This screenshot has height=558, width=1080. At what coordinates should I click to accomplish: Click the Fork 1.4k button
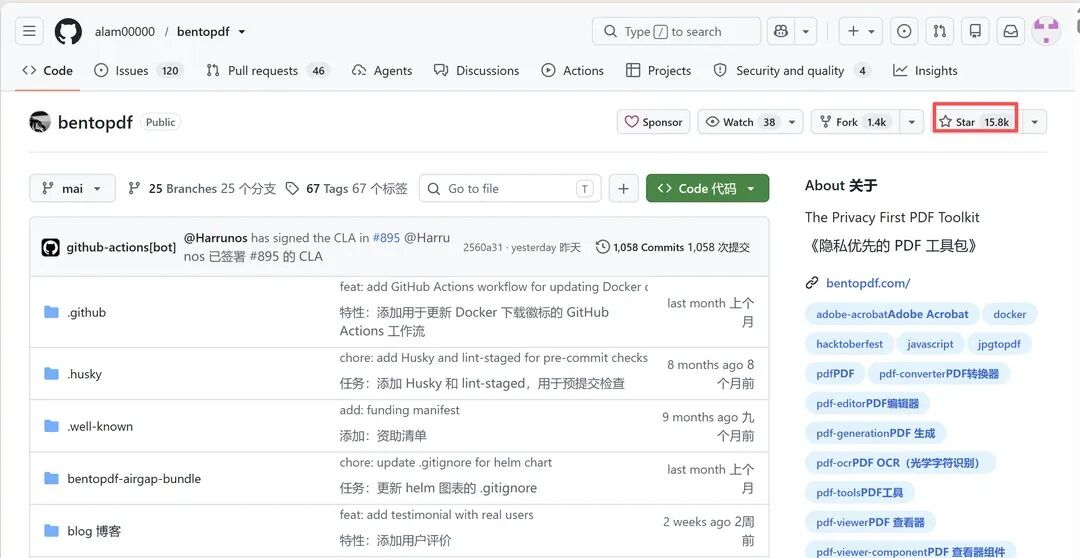(x=855, y=122)
